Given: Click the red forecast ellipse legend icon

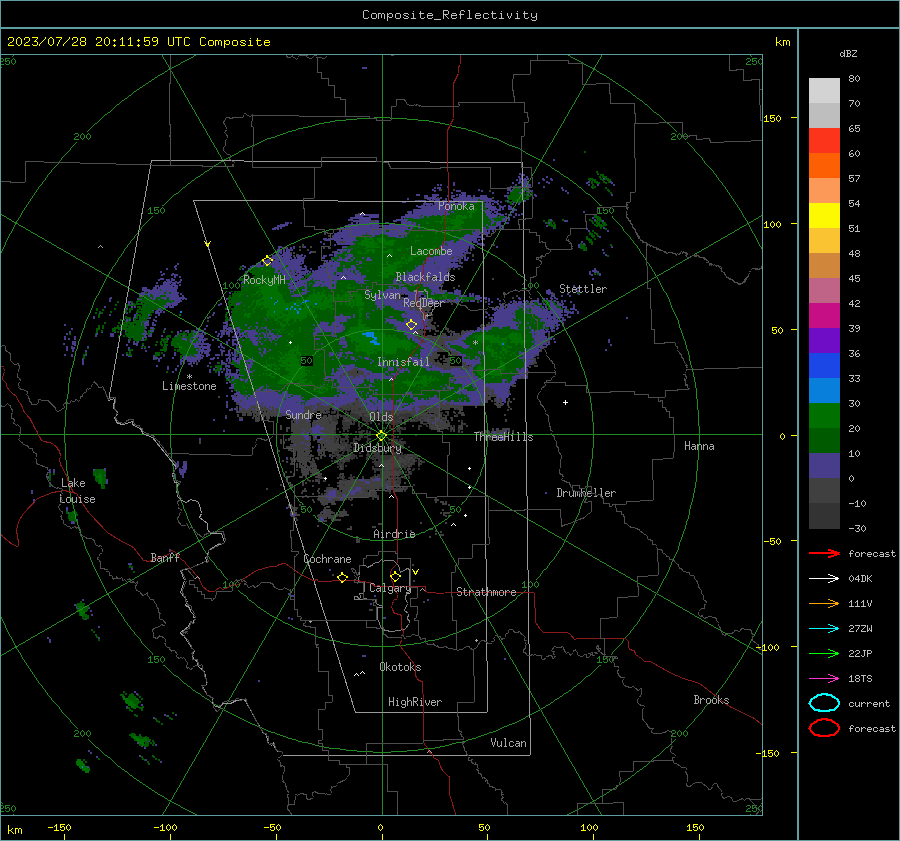Looking at the screenshot, I should 824,728.
